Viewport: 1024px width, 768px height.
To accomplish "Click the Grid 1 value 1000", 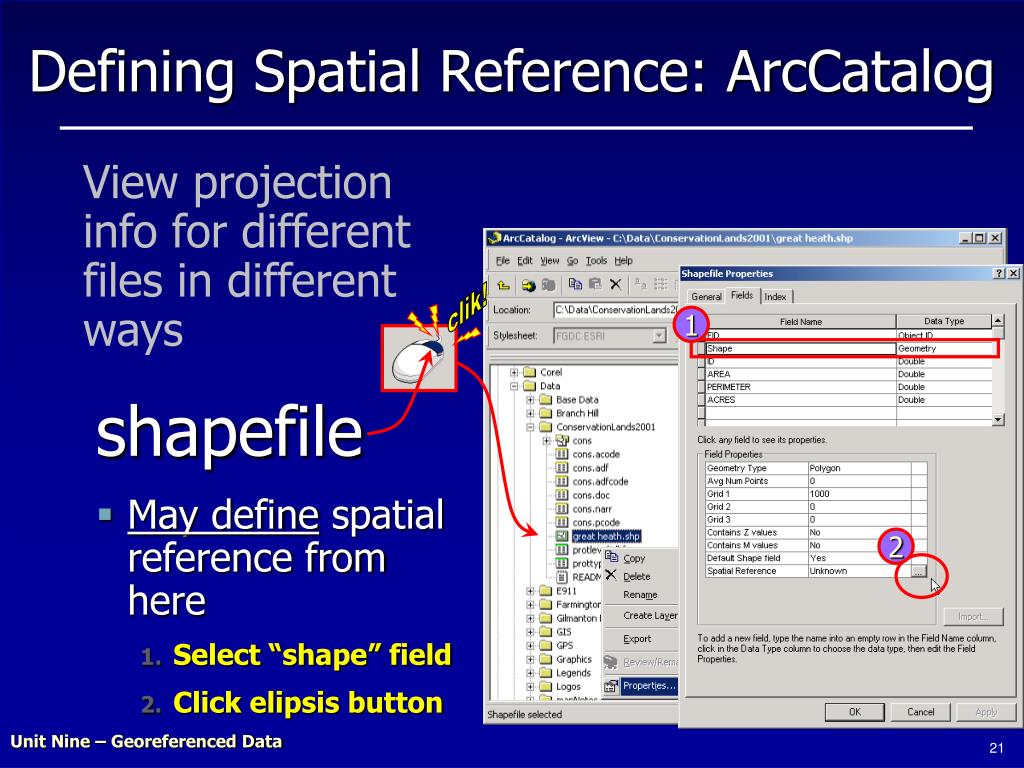I will pos(859,494).
